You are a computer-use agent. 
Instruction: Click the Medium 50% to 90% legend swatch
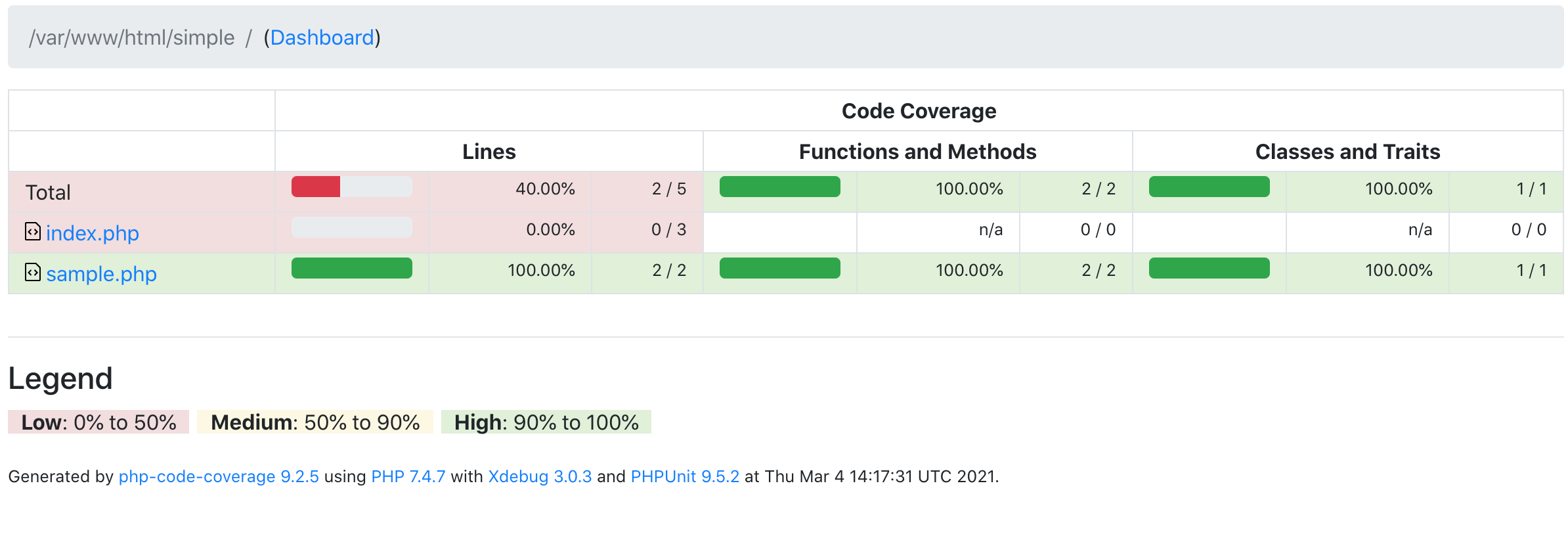click(x=315, y=422)
